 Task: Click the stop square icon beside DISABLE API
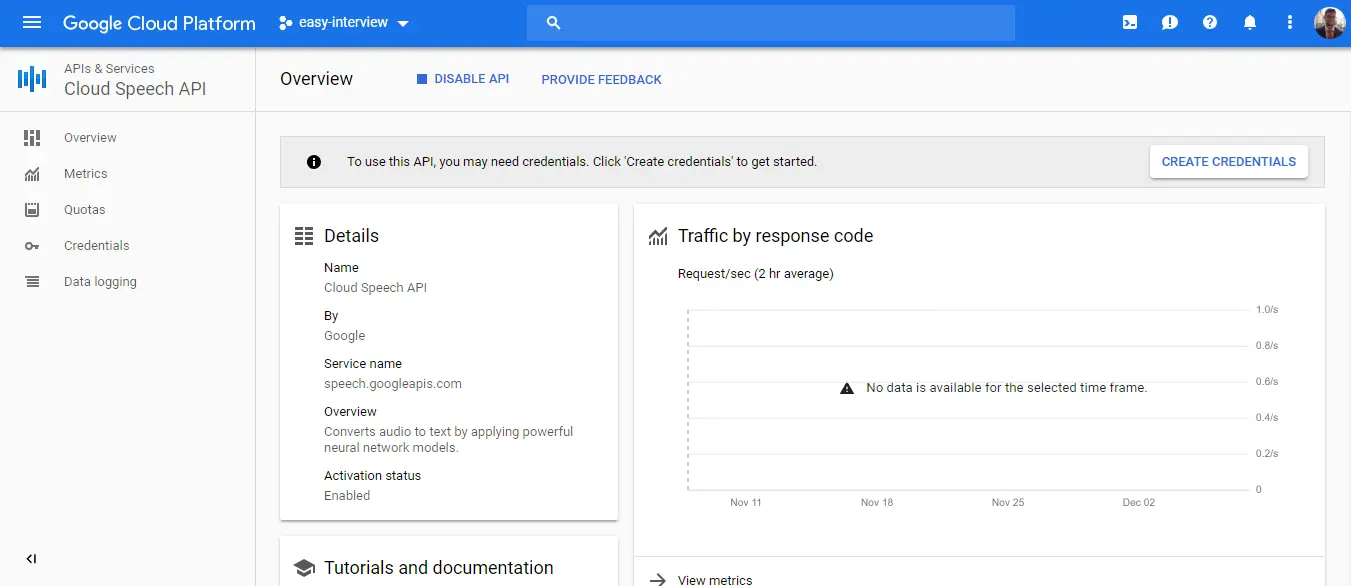click(422, 79)
